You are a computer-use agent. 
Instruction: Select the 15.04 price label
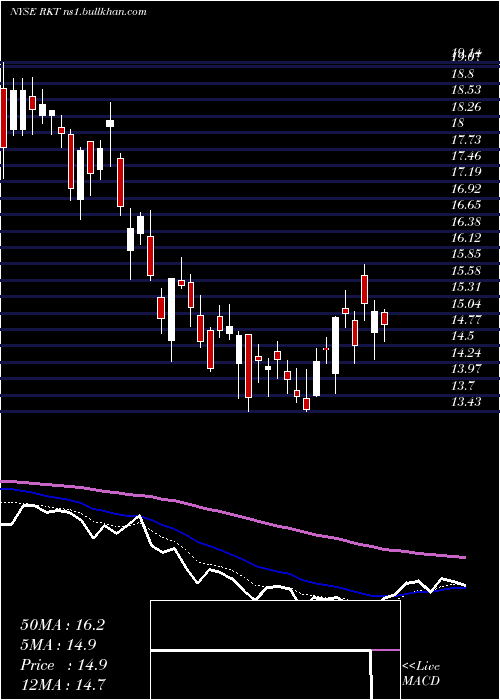click(x=466, y=304)
